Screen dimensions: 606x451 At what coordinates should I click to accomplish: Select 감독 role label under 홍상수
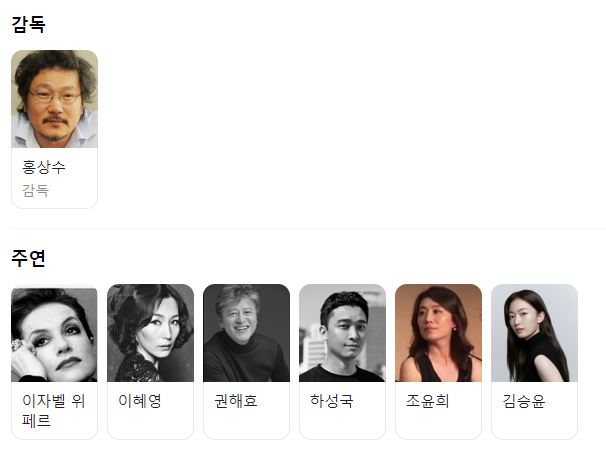coord(36,191)
